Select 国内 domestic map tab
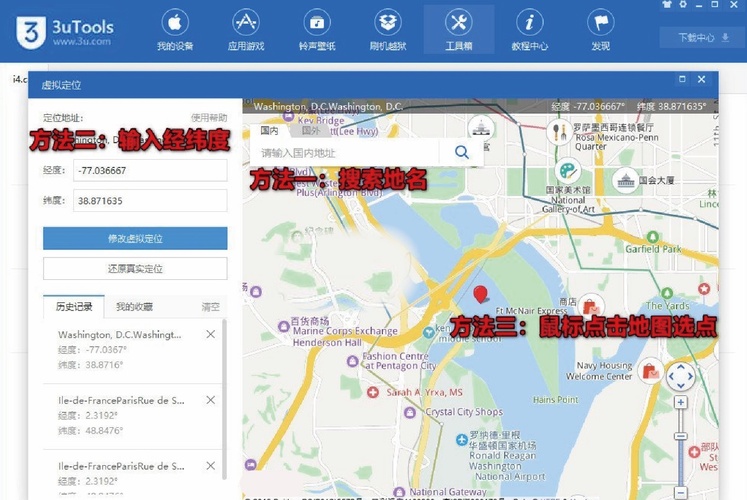This screenshot has height=500, width=747. click(x=270, y=130)
